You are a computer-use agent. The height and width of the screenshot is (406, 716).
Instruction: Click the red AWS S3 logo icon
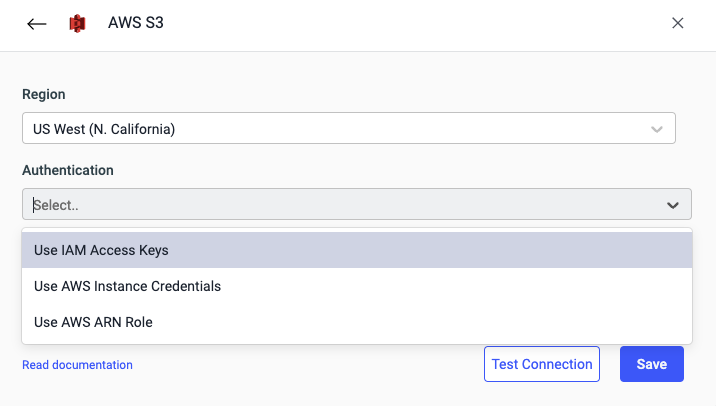click(77, 23)
